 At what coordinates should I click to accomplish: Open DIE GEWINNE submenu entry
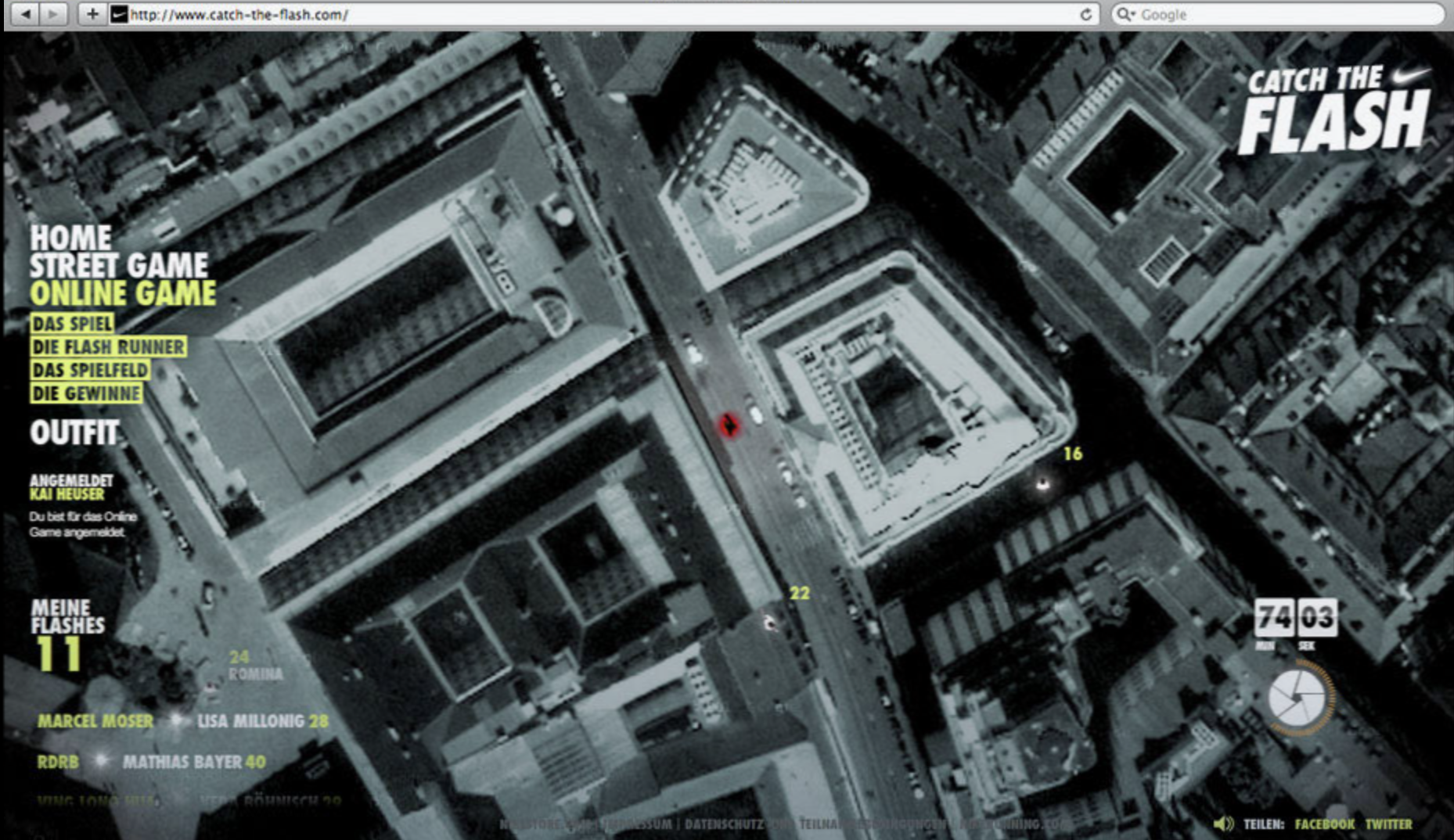[87, 393]
